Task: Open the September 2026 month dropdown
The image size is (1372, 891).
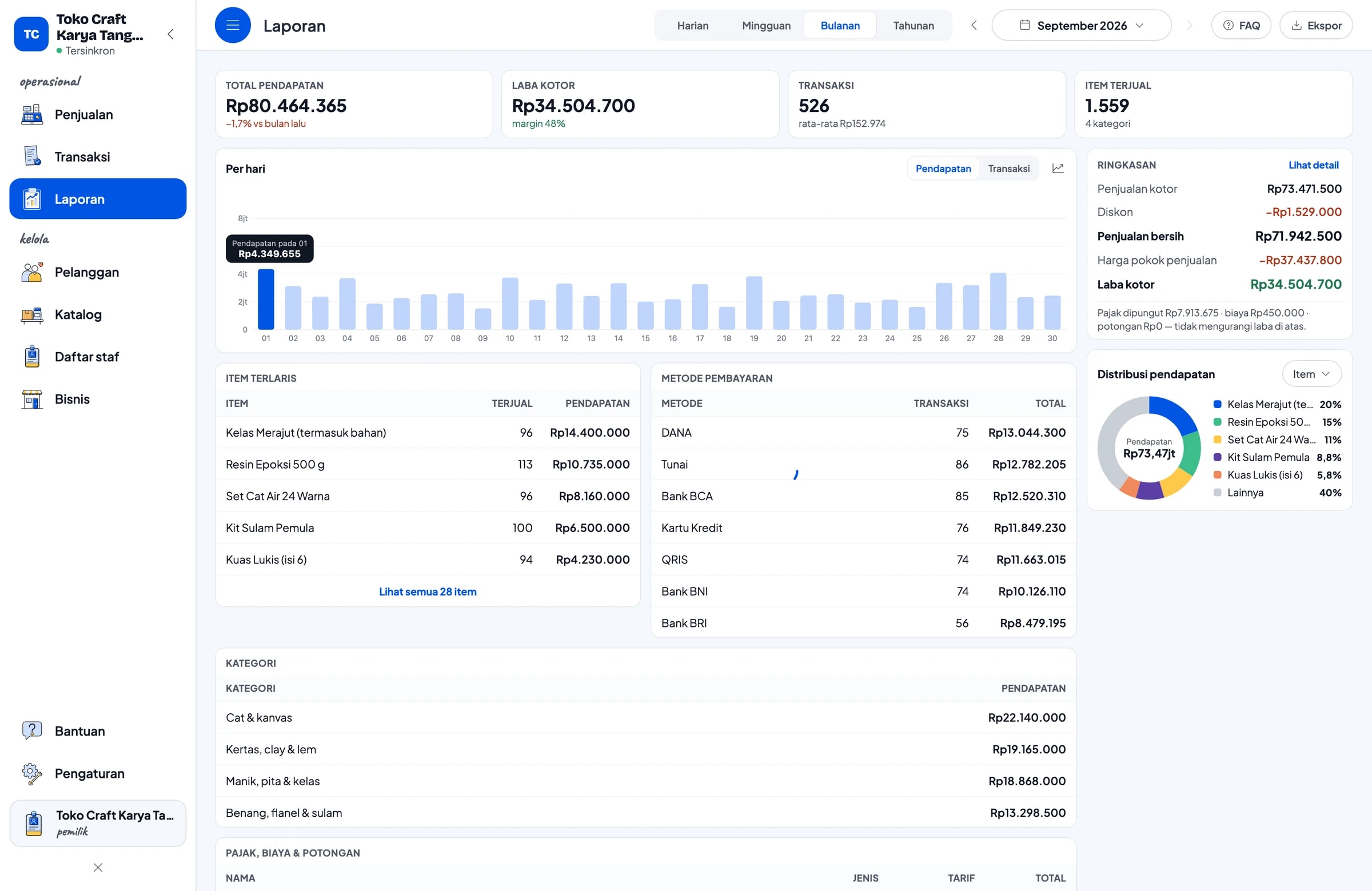Action: coord(1082,25)
